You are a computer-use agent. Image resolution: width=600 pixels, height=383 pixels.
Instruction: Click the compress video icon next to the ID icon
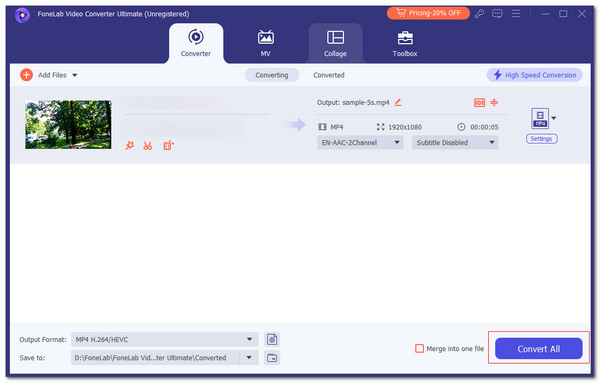point(494,102)
